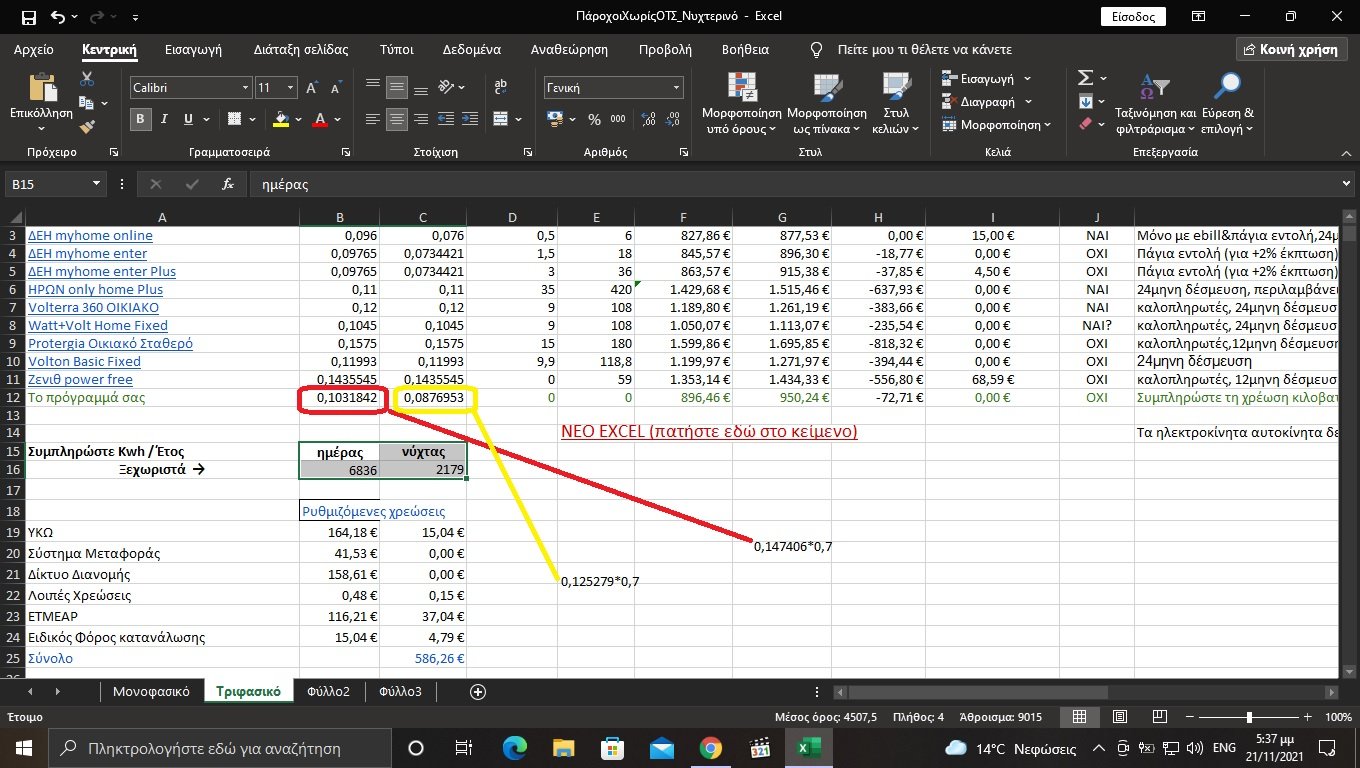Click Decrease Decimal icon
This screenshot has width=1360, height=768.
(671, 119)
